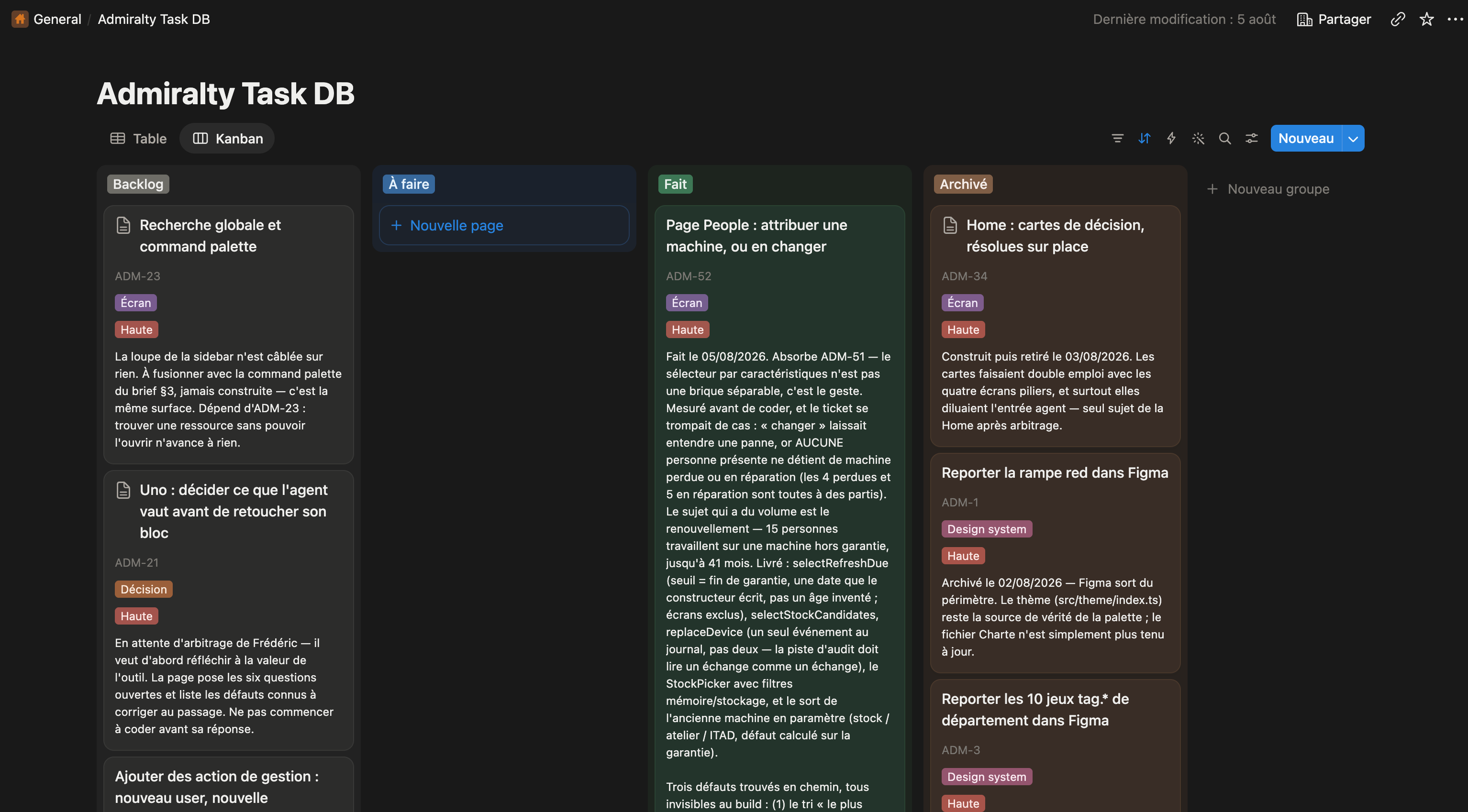The height and width of the screenshot is (812, 1468).
Task: Click the plus icon beside Nouveau groupe
Action: tap(1212, 189)
